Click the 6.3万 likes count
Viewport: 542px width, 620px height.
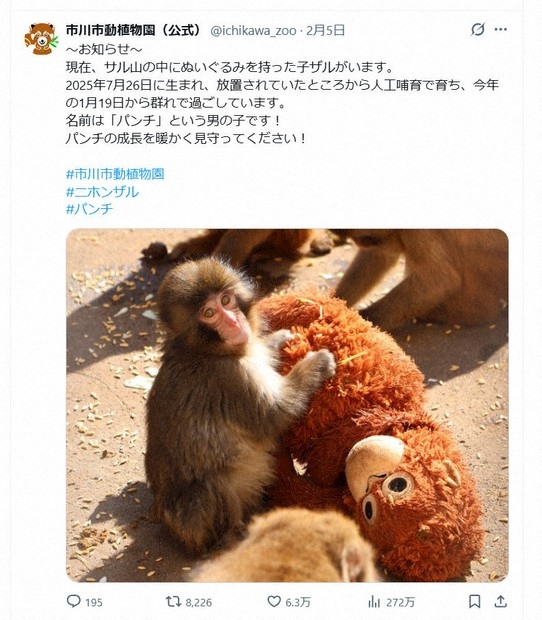[298, 603]
